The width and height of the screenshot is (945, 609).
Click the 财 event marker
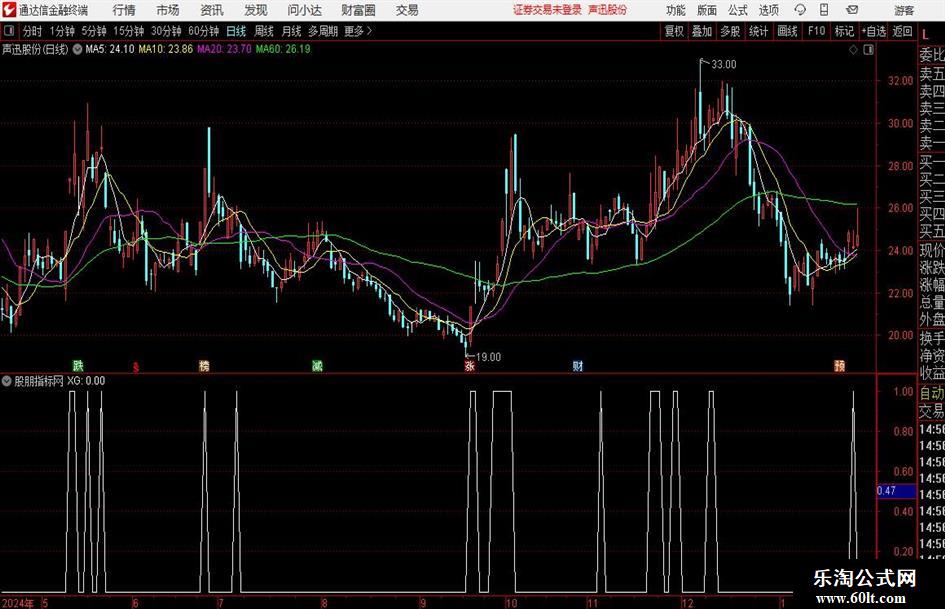[x=578, y=365]
